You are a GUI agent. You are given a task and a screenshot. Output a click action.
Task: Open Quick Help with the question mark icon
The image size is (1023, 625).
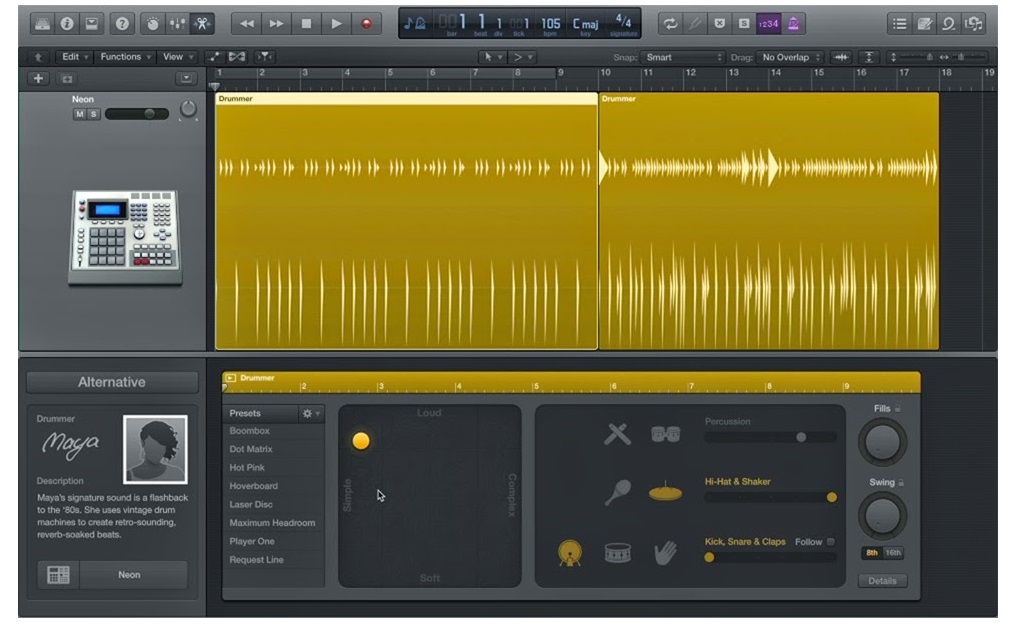pyautogui.click(x=122, y=24)
